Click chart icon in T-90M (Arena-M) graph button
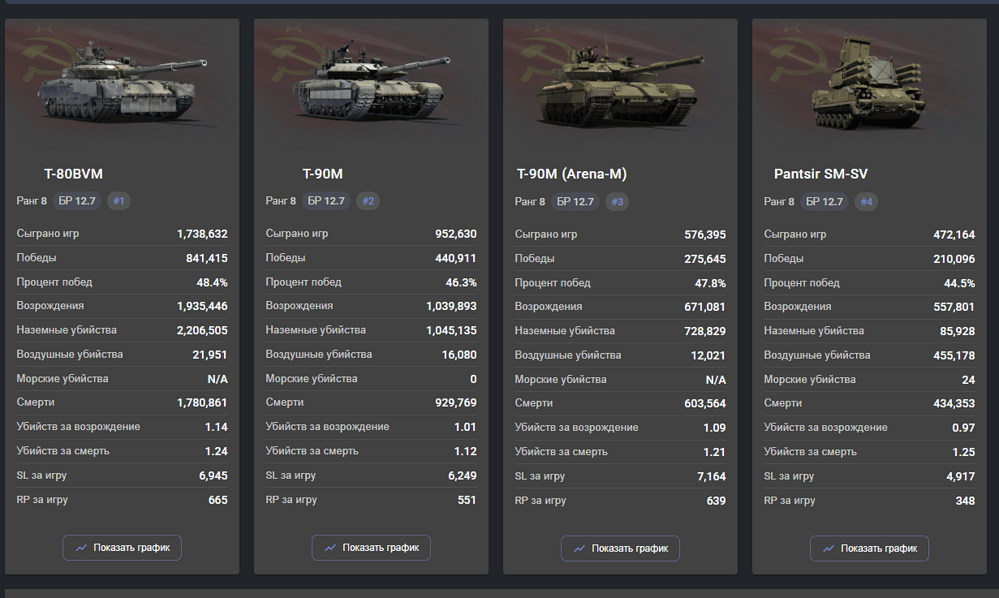999x598 pixels. pyautogui.click(x=579, y=548)
